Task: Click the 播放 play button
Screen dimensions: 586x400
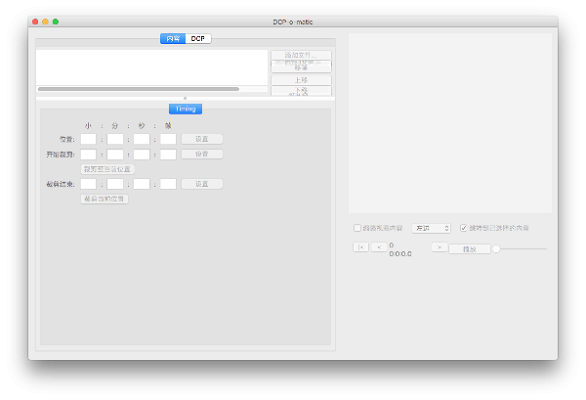Action: pos(469,249)
